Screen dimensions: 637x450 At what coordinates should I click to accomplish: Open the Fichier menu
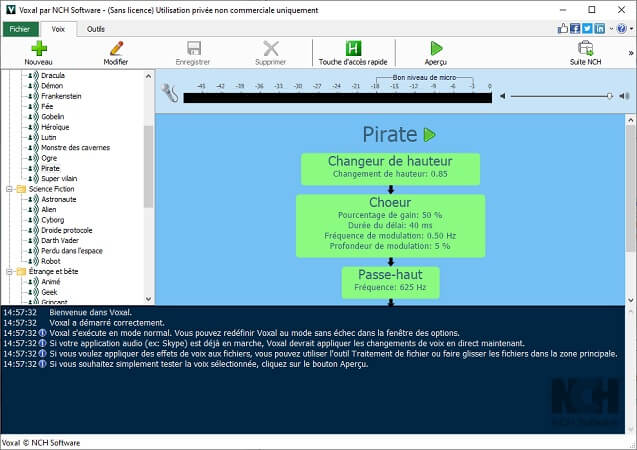[19, 29]
